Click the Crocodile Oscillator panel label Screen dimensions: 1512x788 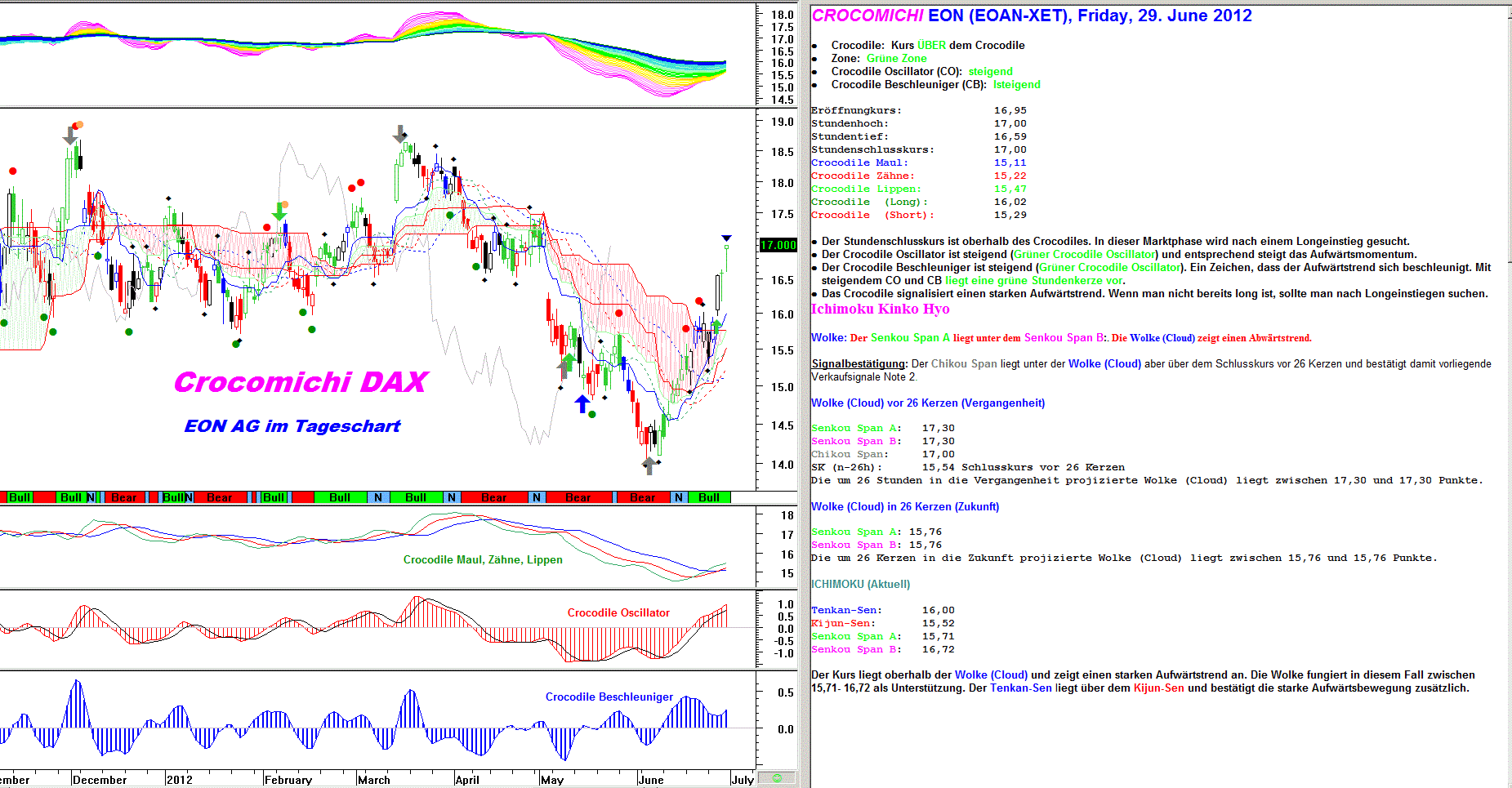coord(618,612)
